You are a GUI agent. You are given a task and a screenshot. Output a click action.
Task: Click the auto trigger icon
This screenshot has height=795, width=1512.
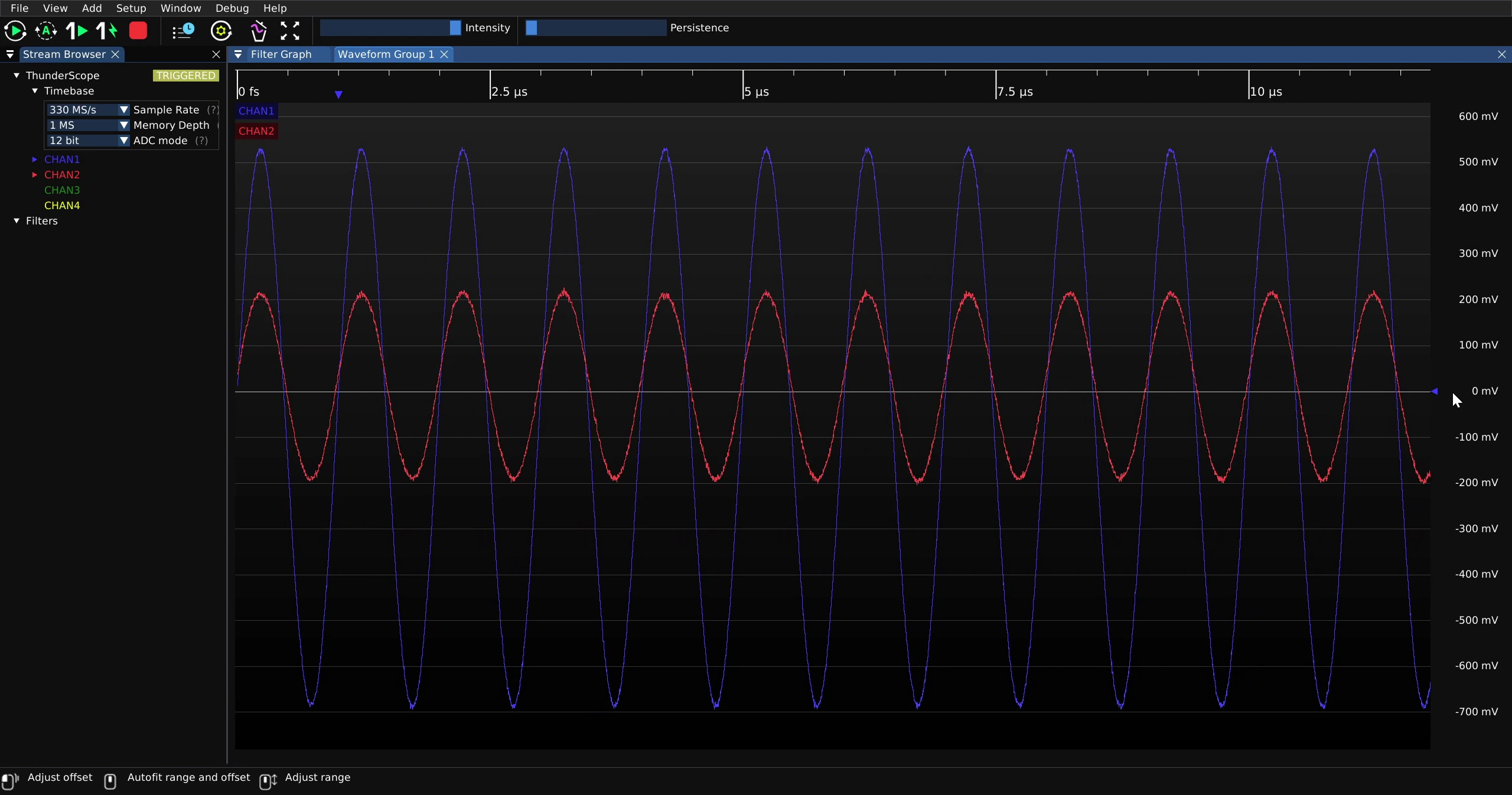coord(46,31)
